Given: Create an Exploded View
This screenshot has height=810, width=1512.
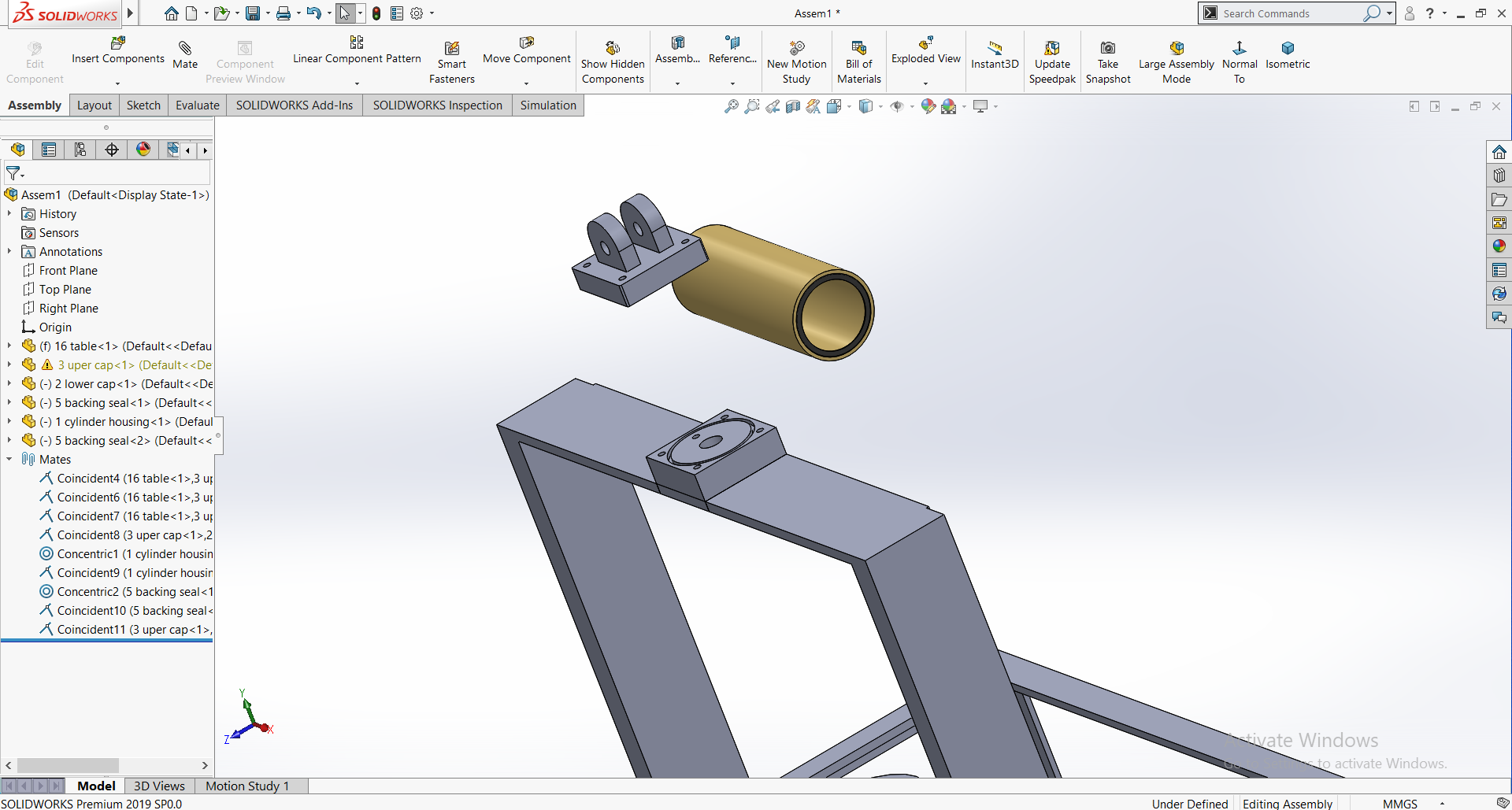Looking at the screenshot, I should point(926,50).
